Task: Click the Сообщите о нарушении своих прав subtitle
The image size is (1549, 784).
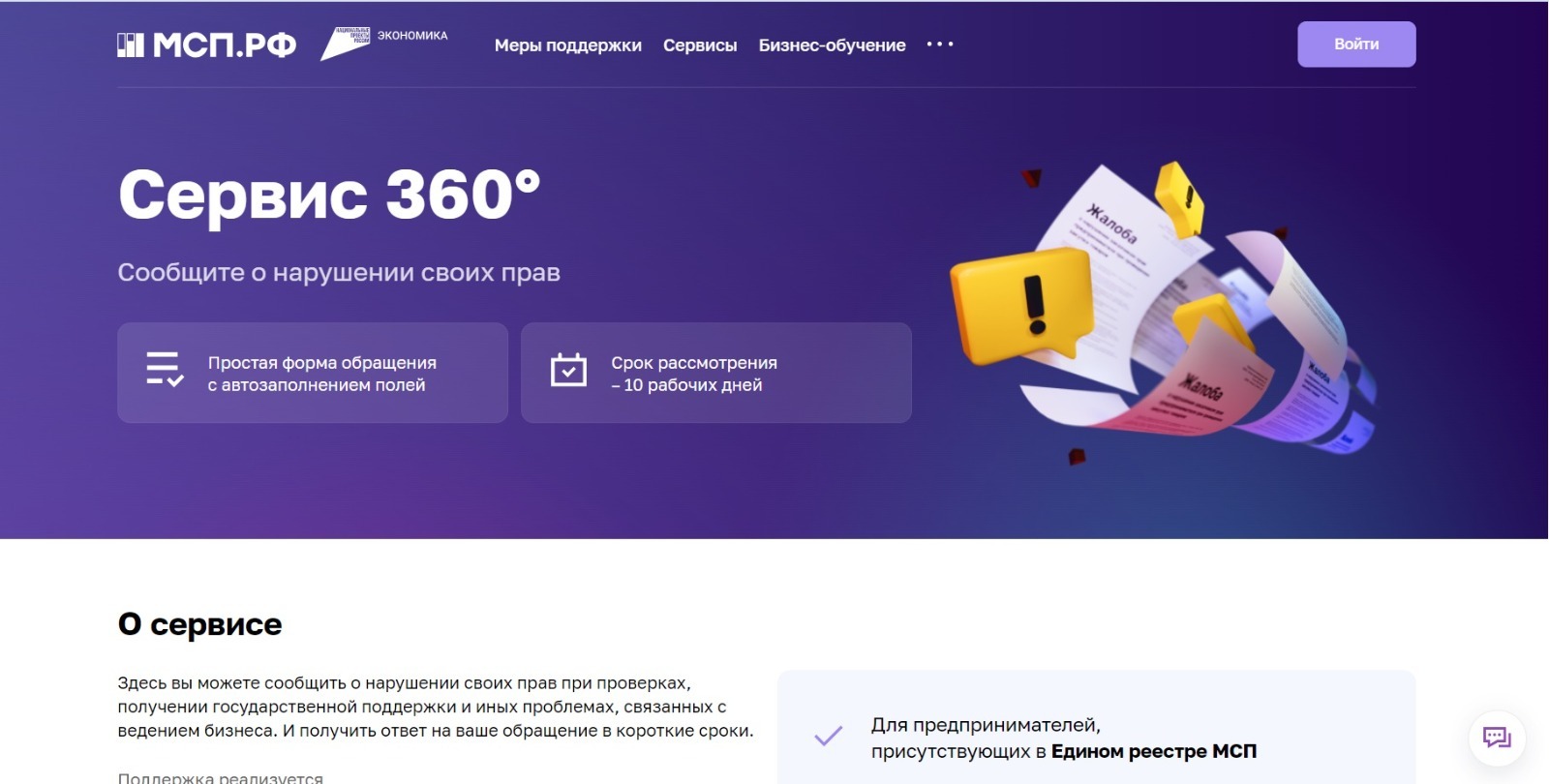Action: (x=339, y=273)
